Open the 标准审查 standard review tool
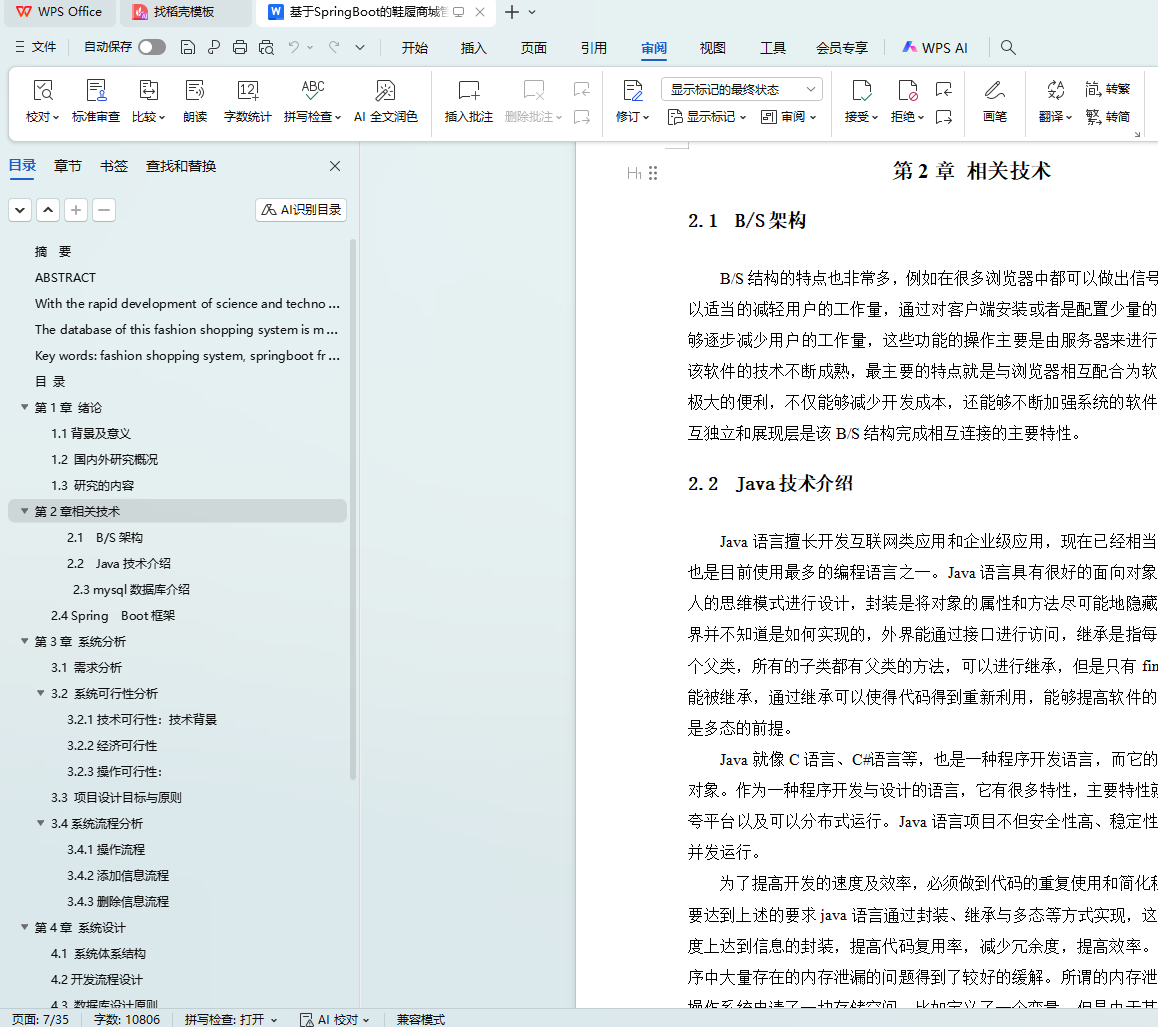Screen dimensions: 1158x1027 pyautogui.click(x=96, y=92)
